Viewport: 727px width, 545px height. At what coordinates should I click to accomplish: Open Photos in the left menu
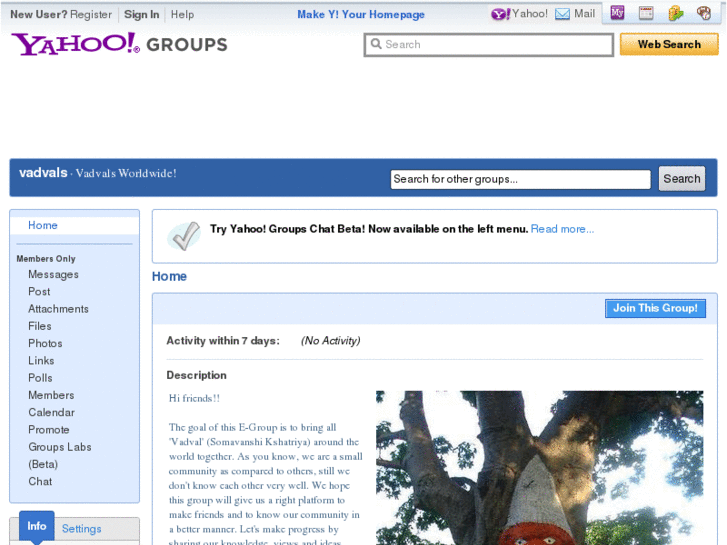[45, 343]
